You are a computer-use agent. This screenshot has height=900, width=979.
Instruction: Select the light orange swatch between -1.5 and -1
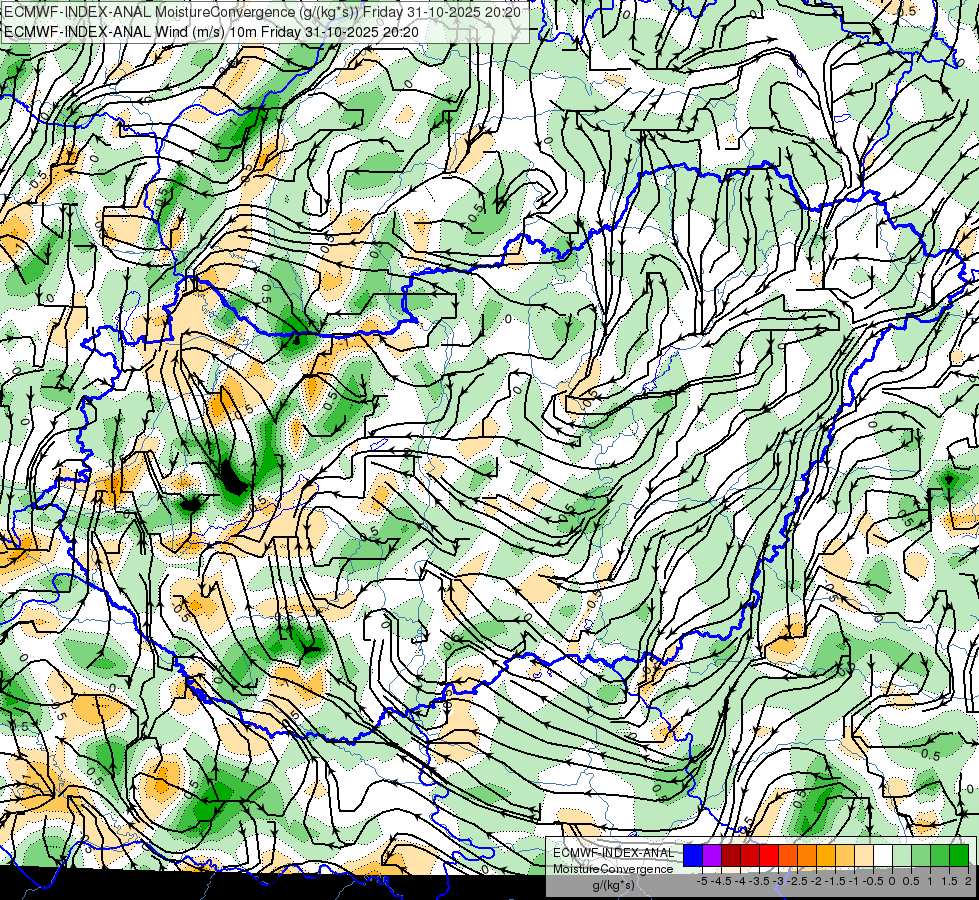845,855
